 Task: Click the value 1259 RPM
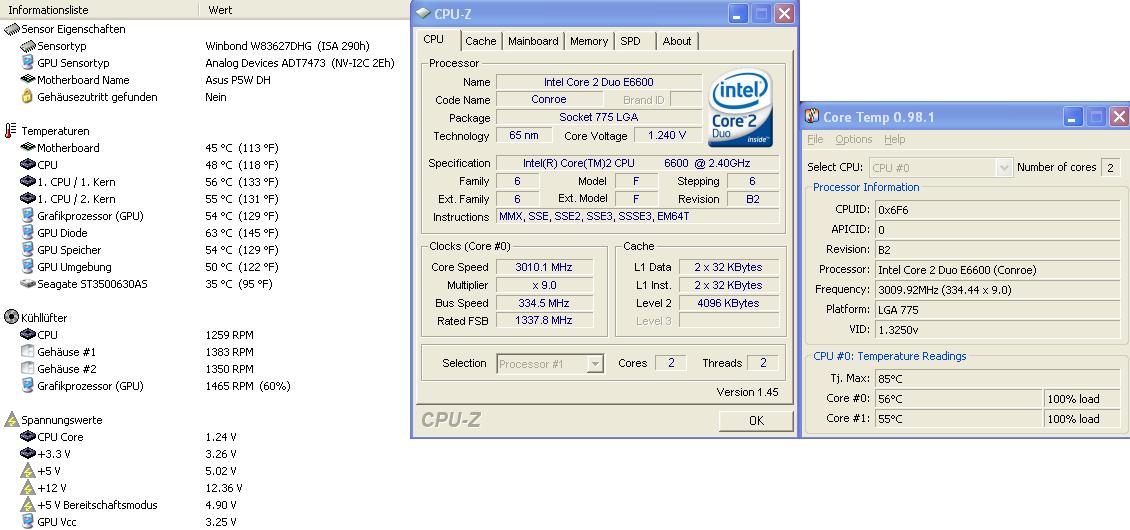229,335
